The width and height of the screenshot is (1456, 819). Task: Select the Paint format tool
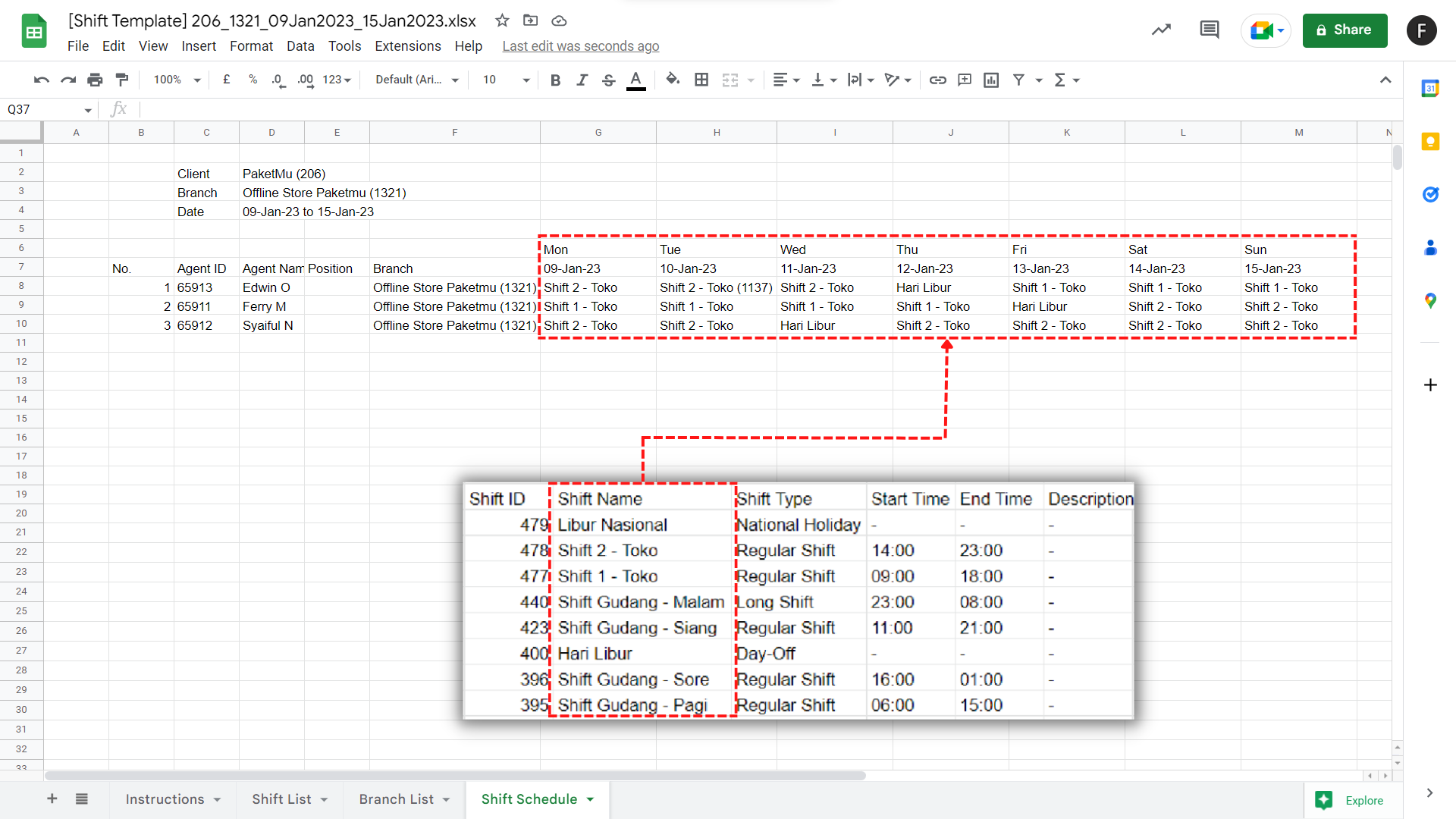(121, 80)
